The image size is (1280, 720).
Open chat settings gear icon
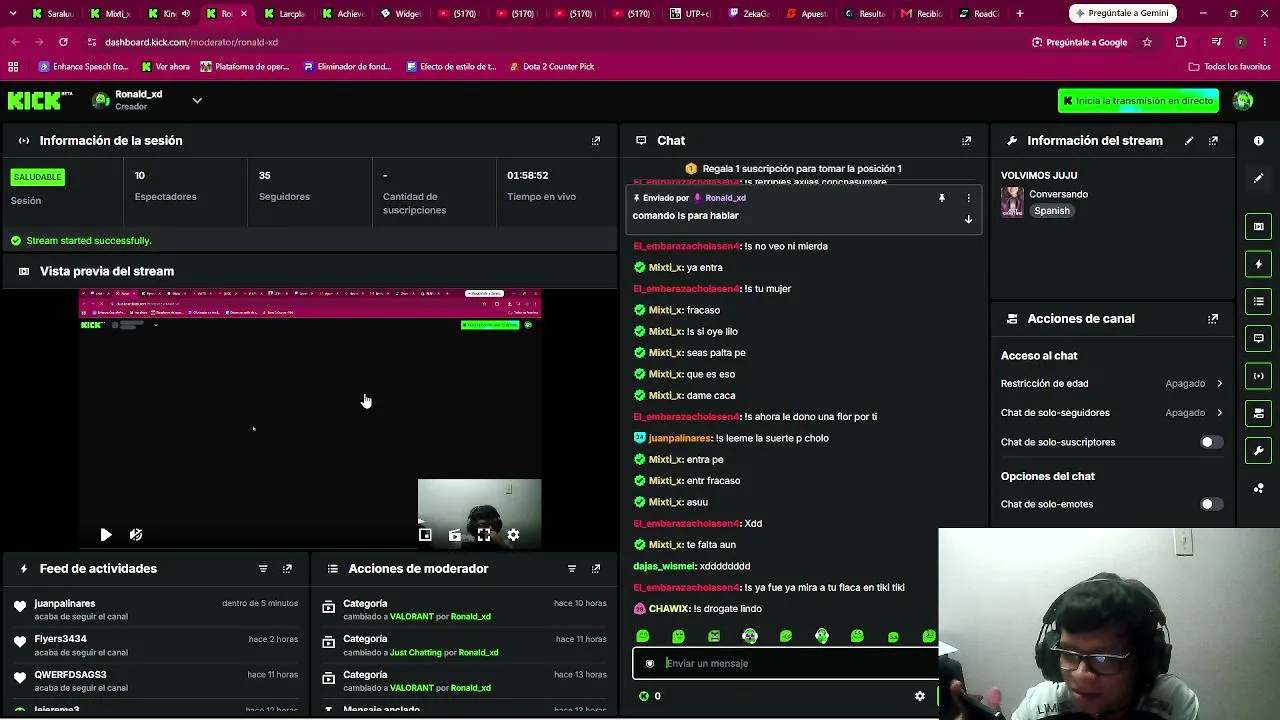pos(920,696)
